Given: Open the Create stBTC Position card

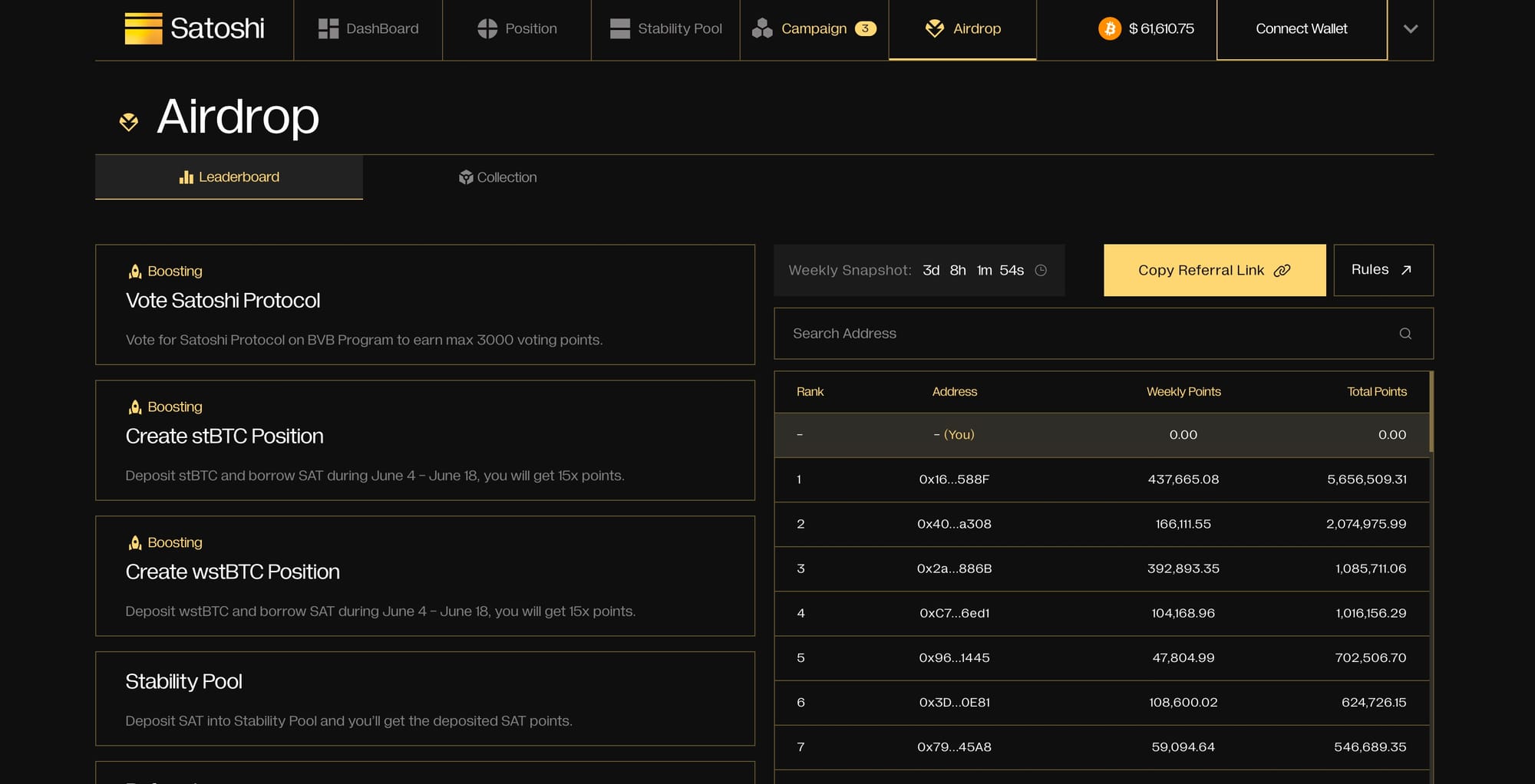Looking at the screenshot, I should click(x=425, y=440).
